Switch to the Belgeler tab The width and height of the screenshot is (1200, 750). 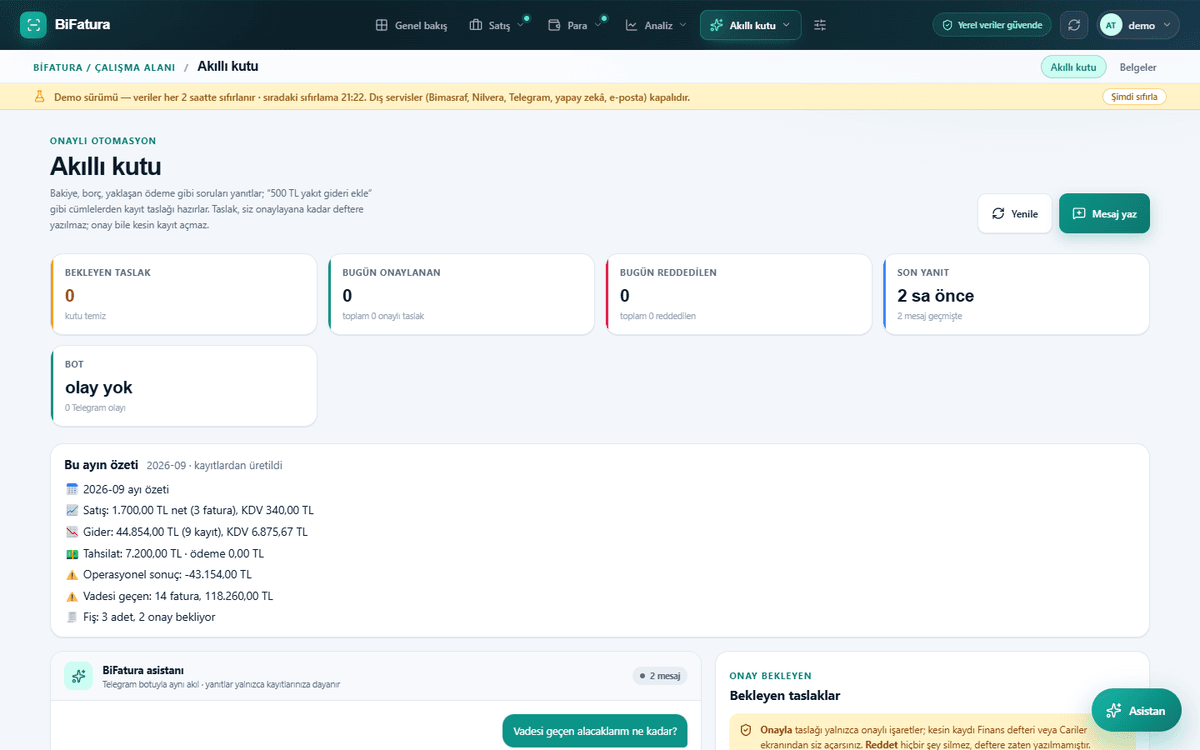pyautogui.click(x=1138, y=67)
